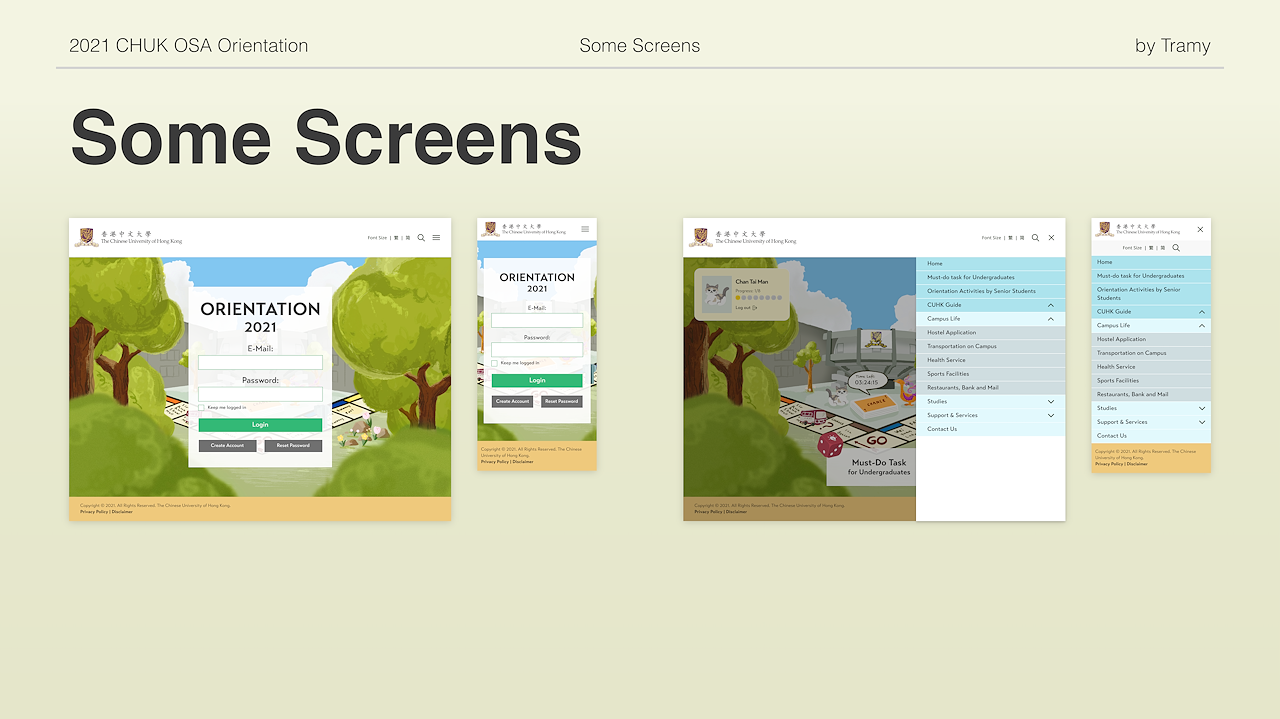Select Must-do task for Undergraduates in desktop menu
1280x719 pixels.
990,277
